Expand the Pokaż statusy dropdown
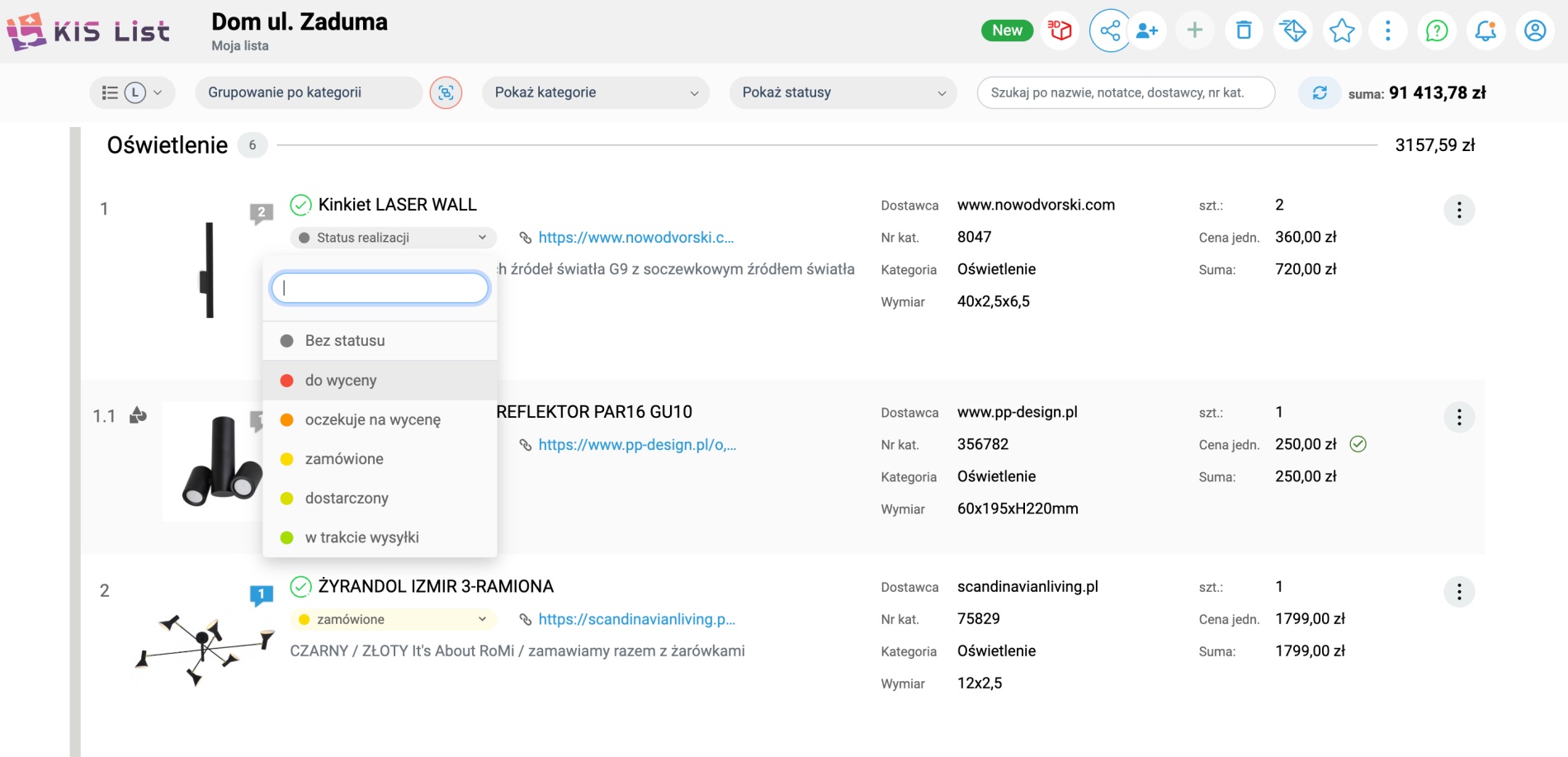This screenshot has height=757, width=1568. (843, 92)
